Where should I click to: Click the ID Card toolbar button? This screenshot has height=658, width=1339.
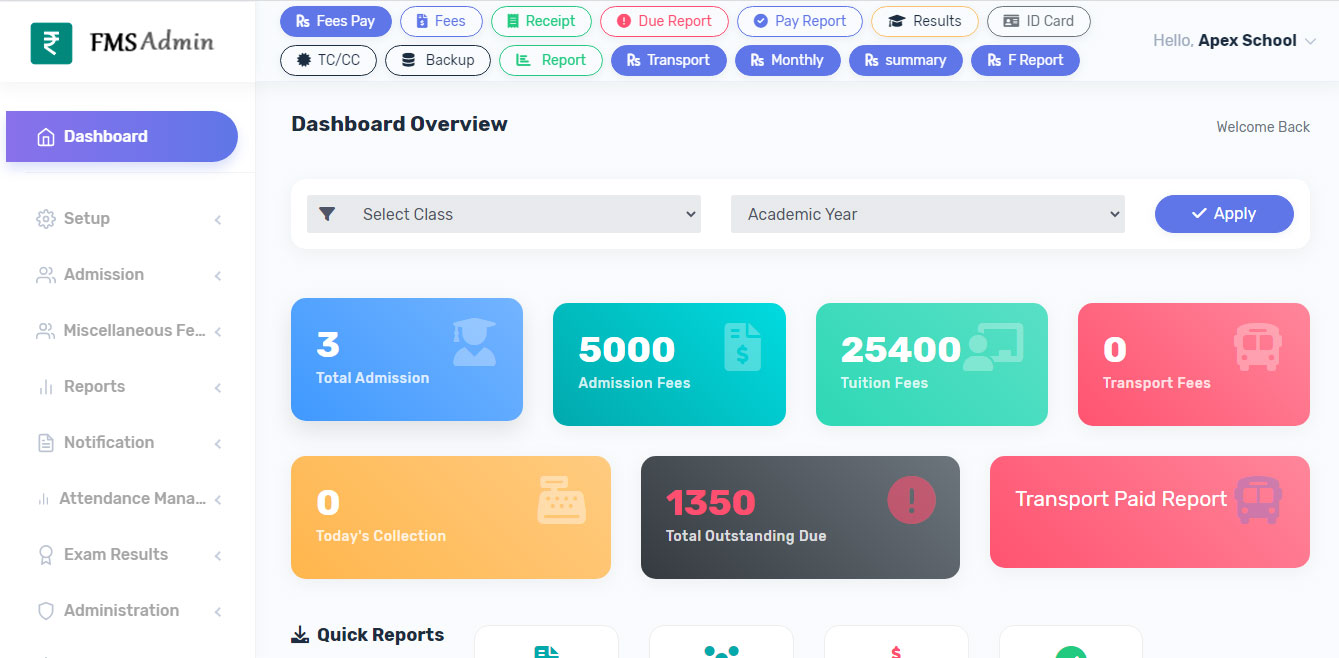pos(1038,21)
